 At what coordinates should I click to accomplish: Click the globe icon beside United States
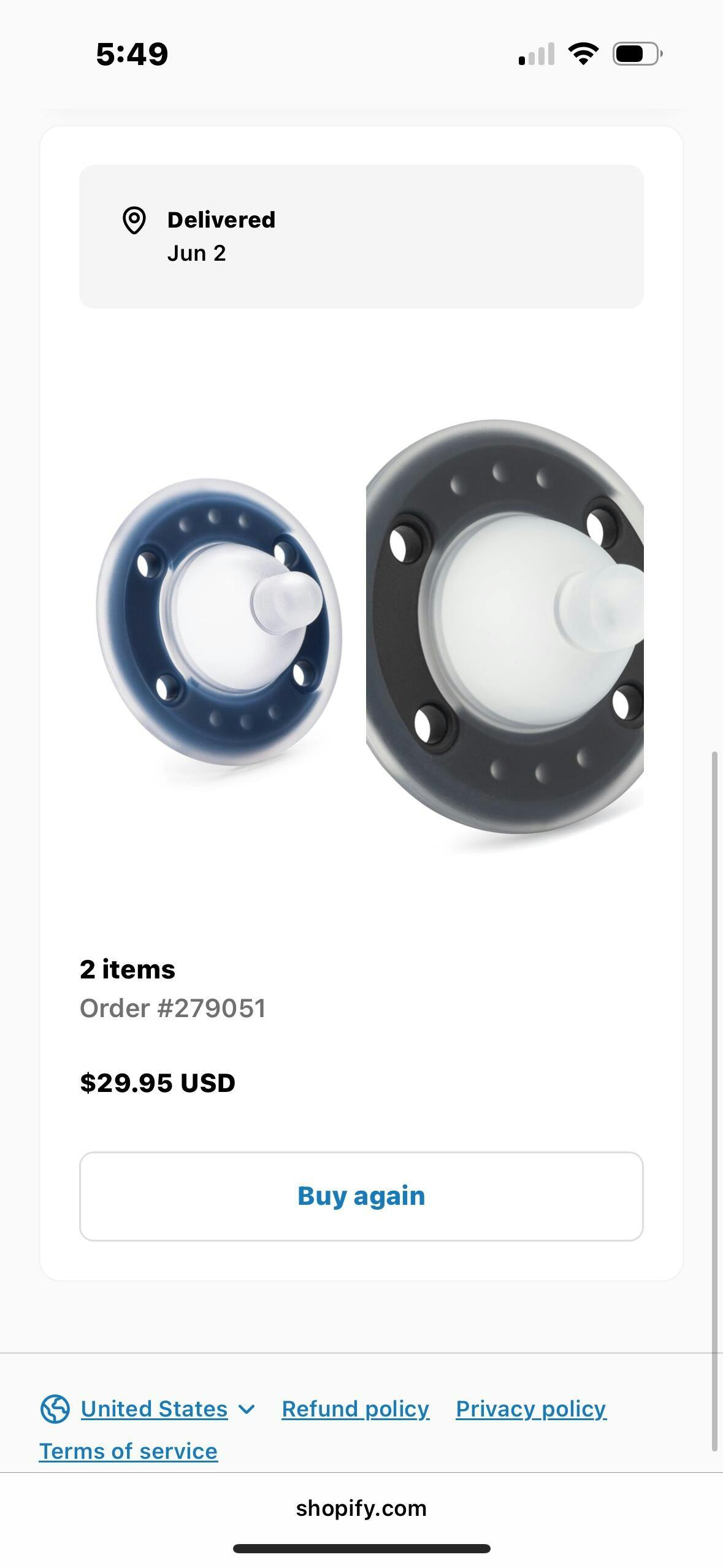[55, 1409]
